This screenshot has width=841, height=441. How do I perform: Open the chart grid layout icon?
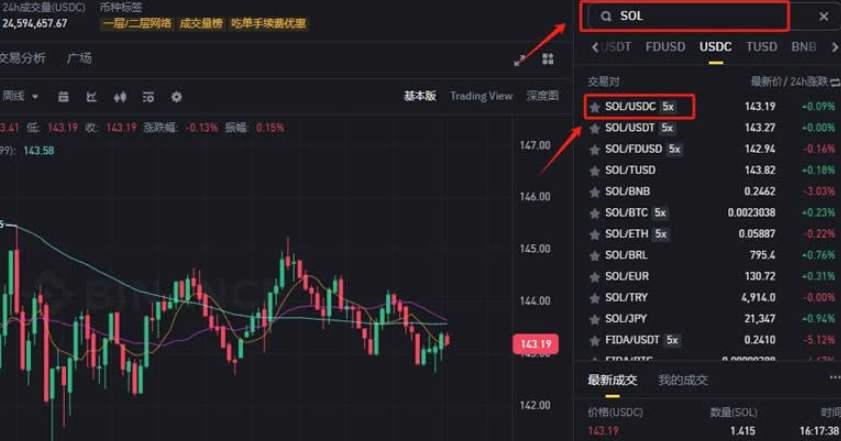tap(548, 59)
